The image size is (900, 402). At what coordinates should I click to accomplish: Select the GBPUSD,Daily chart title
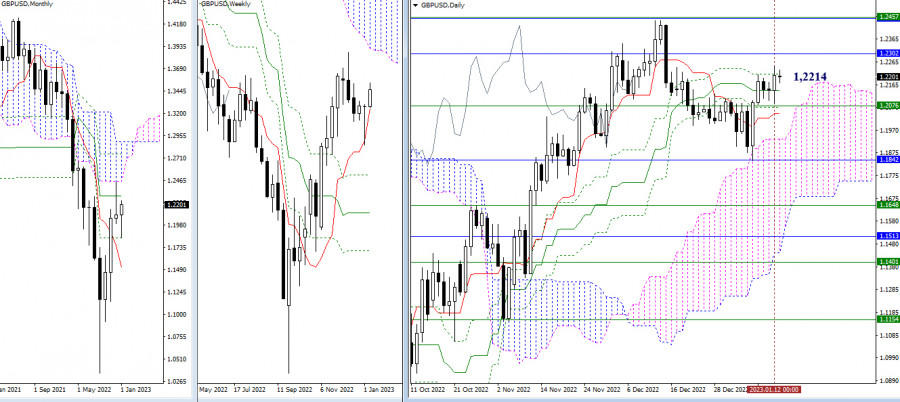(443, 5)
